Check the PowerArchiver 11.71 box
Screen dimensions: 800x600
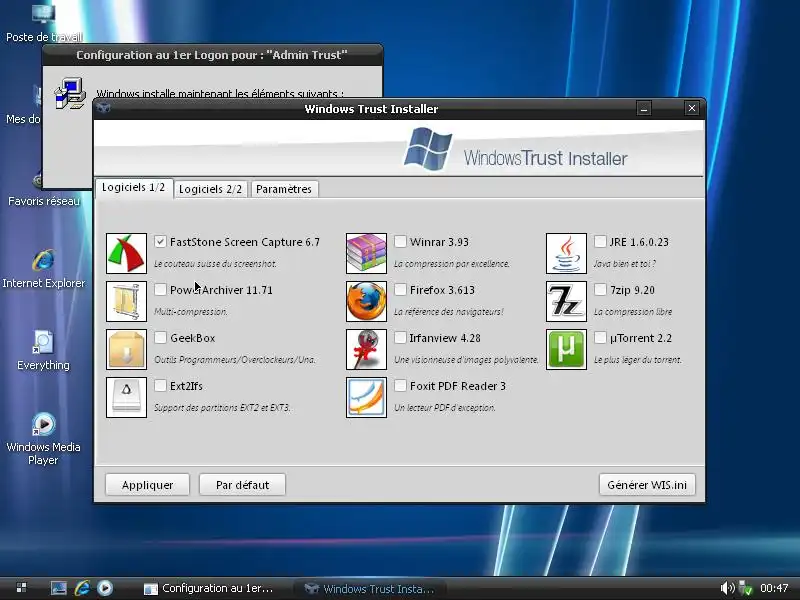(x=160, y=289)
